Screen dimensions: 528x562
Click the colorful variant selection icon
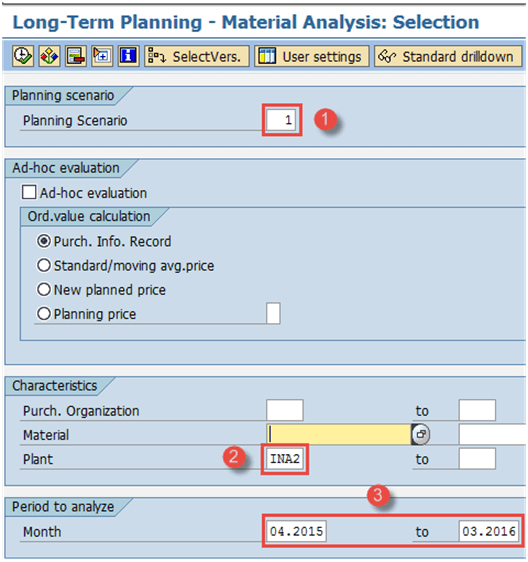49,56
